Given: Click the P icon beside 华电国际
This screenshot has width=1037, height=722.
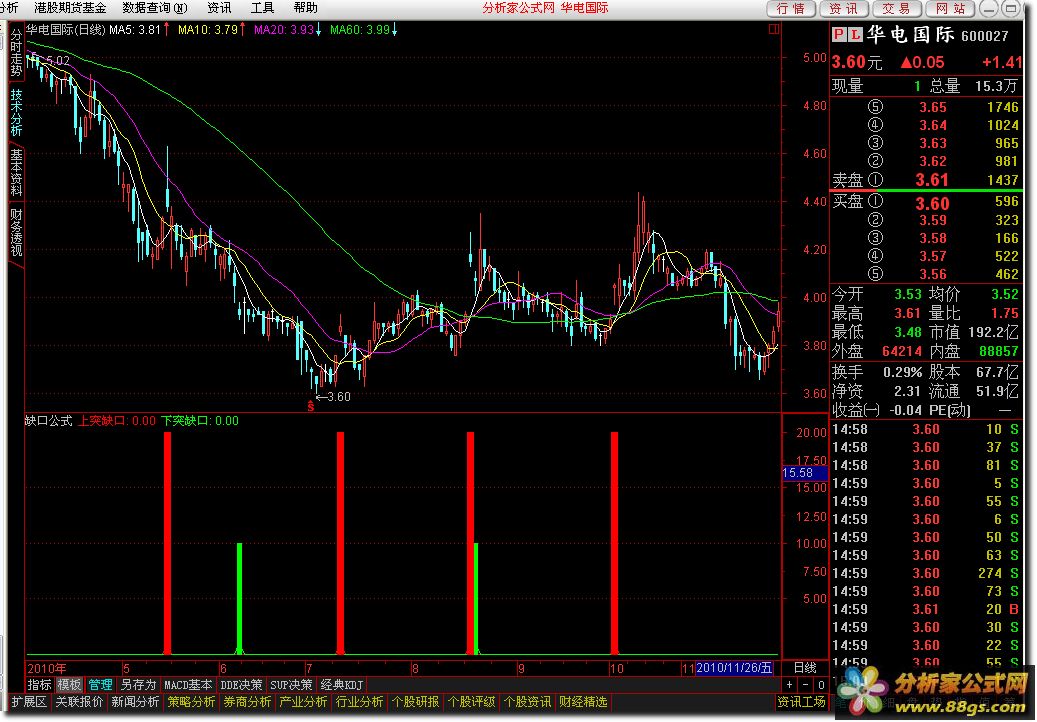Looking at the screenshot, I should point(839,35).
